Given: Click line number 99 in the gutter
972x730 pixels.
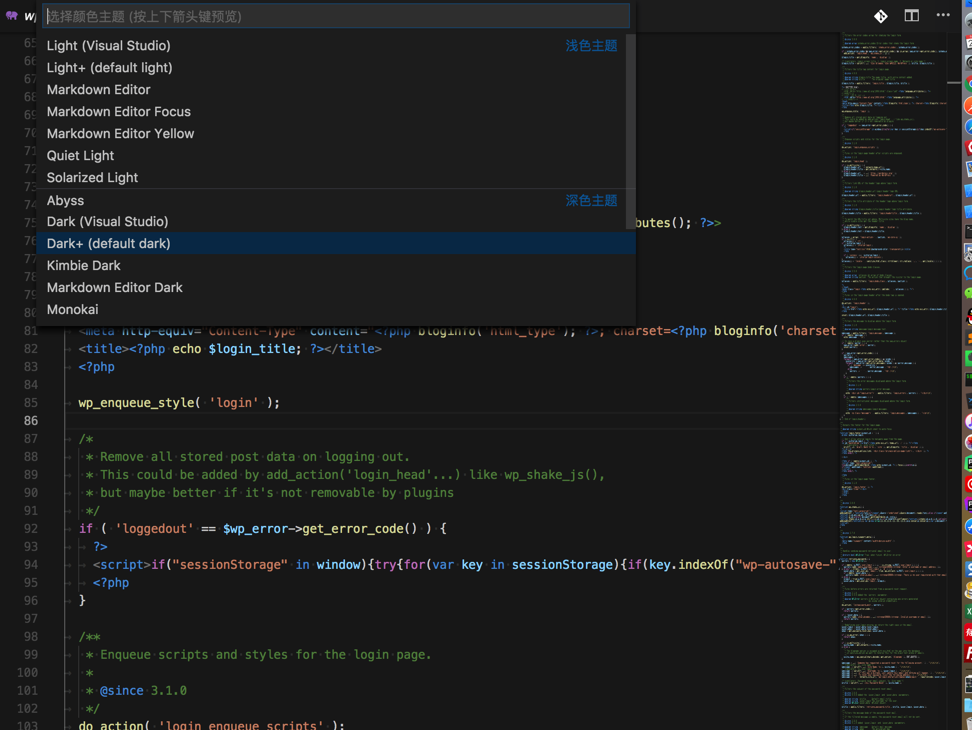Looking at the screenshot, I should pos(31,654).
